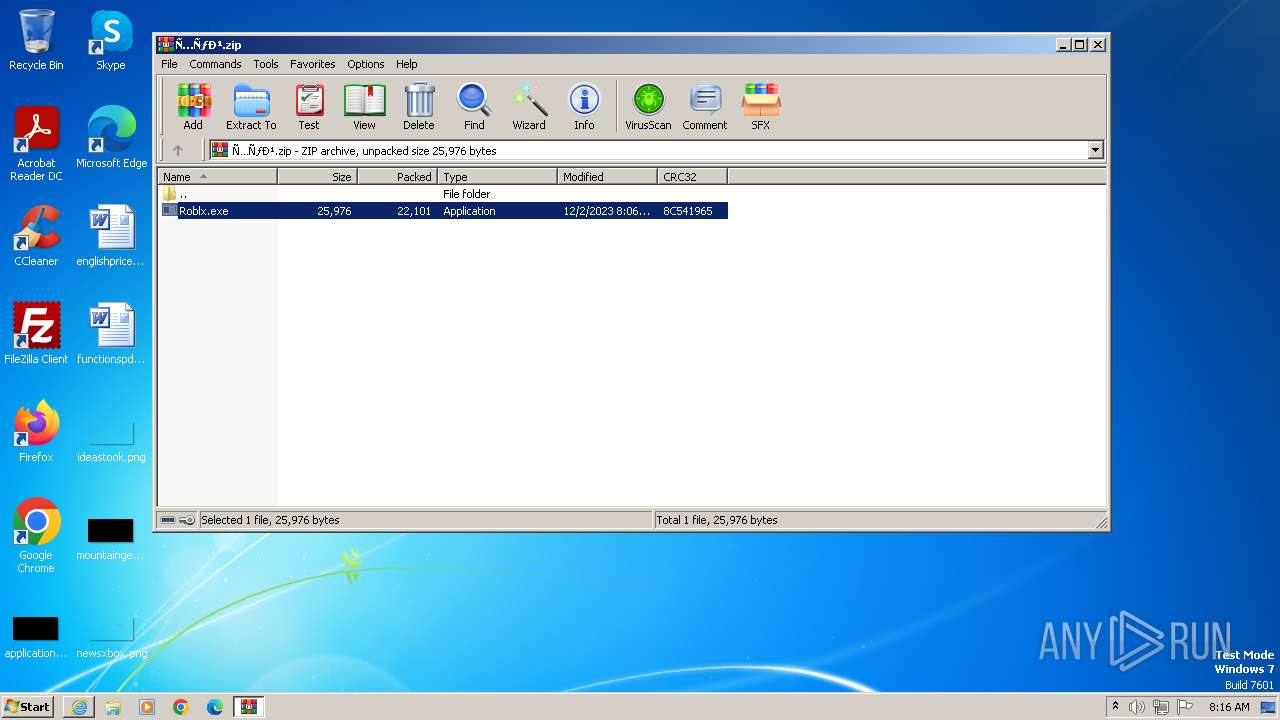1280x720 pixels.
Task: Select the functionspd Word document
Action: coord(111,334)
